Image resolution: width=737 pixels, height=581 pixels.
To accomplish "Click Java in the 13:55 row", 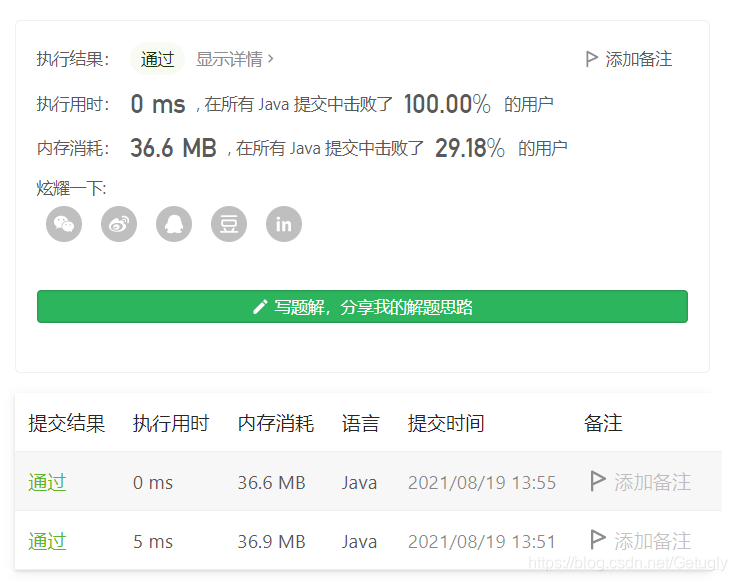I will 360,483.
